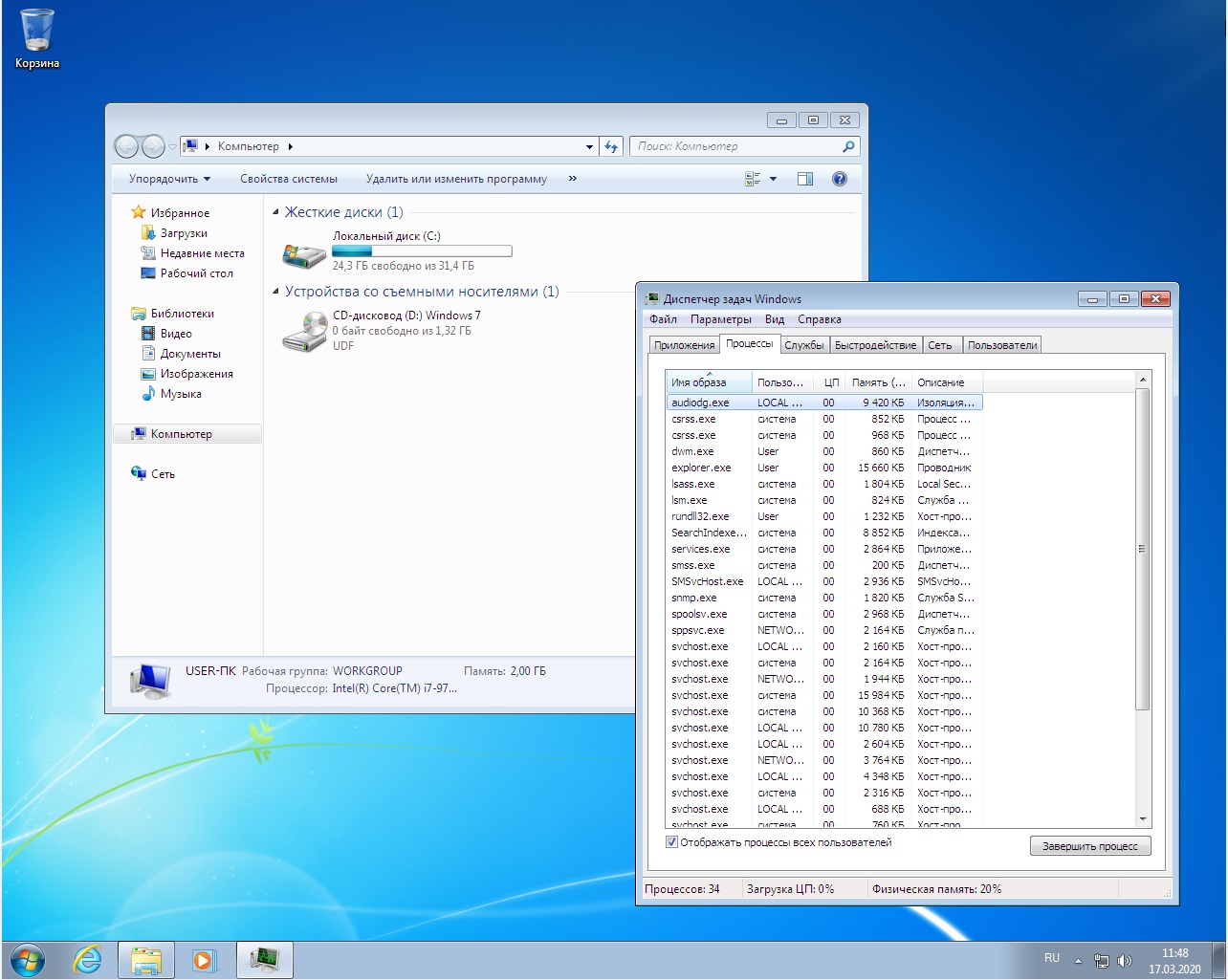The width and height of the screenshot is (1228, 980).
Task: Click the Start button orb
Action: pyautogui.click(x=27, y=959)
